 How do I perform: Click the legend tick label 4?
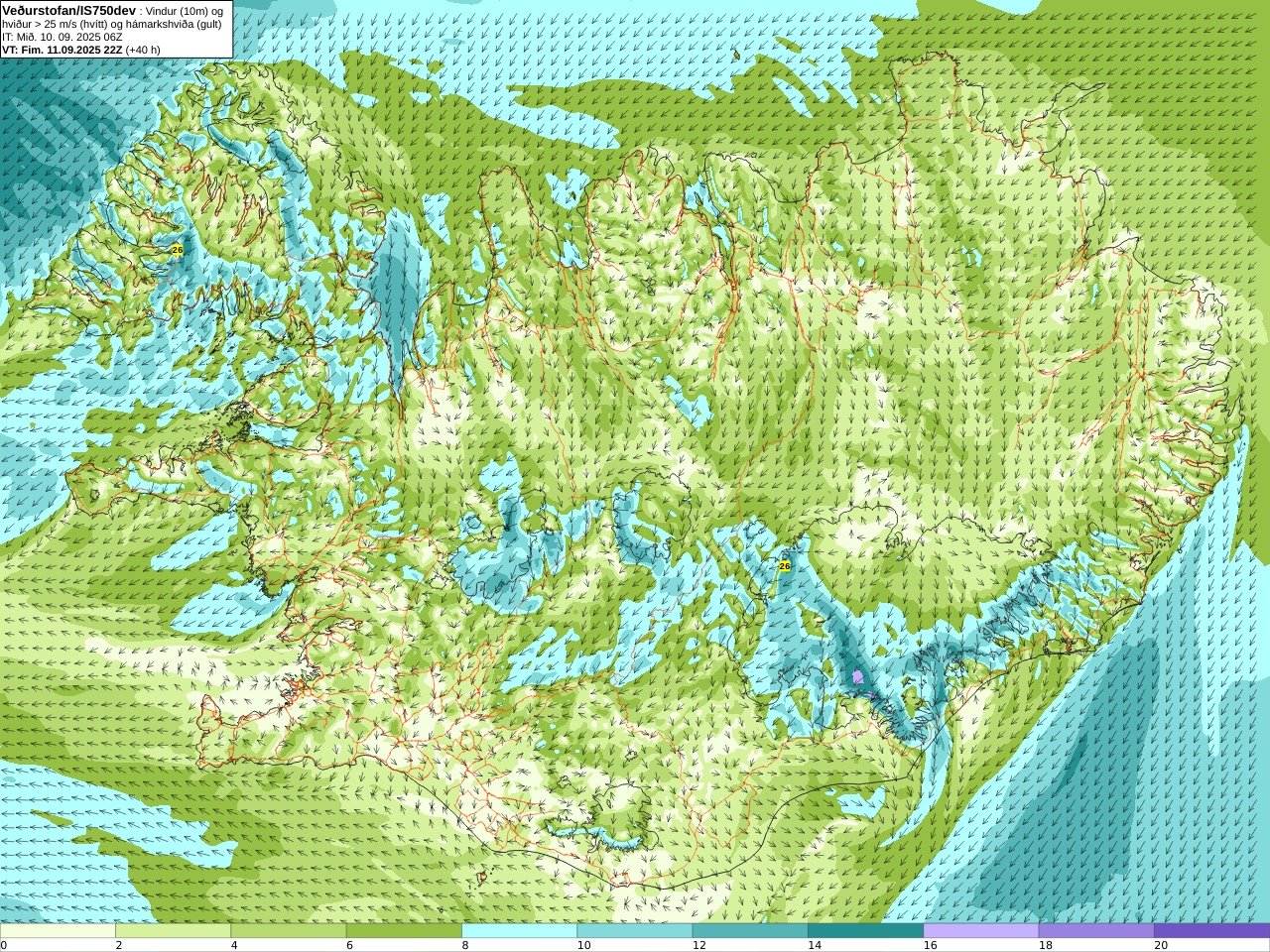[x=234, y=945]
